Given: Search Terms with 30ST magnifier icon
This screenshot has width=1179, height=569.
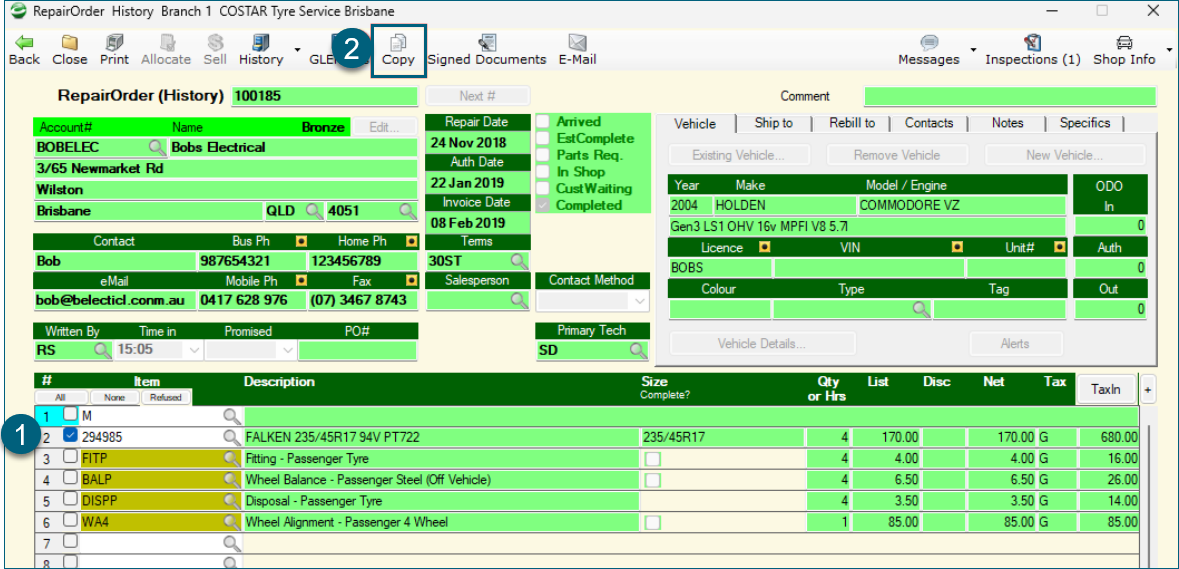Looking at the screenshot, I should 520,261.
